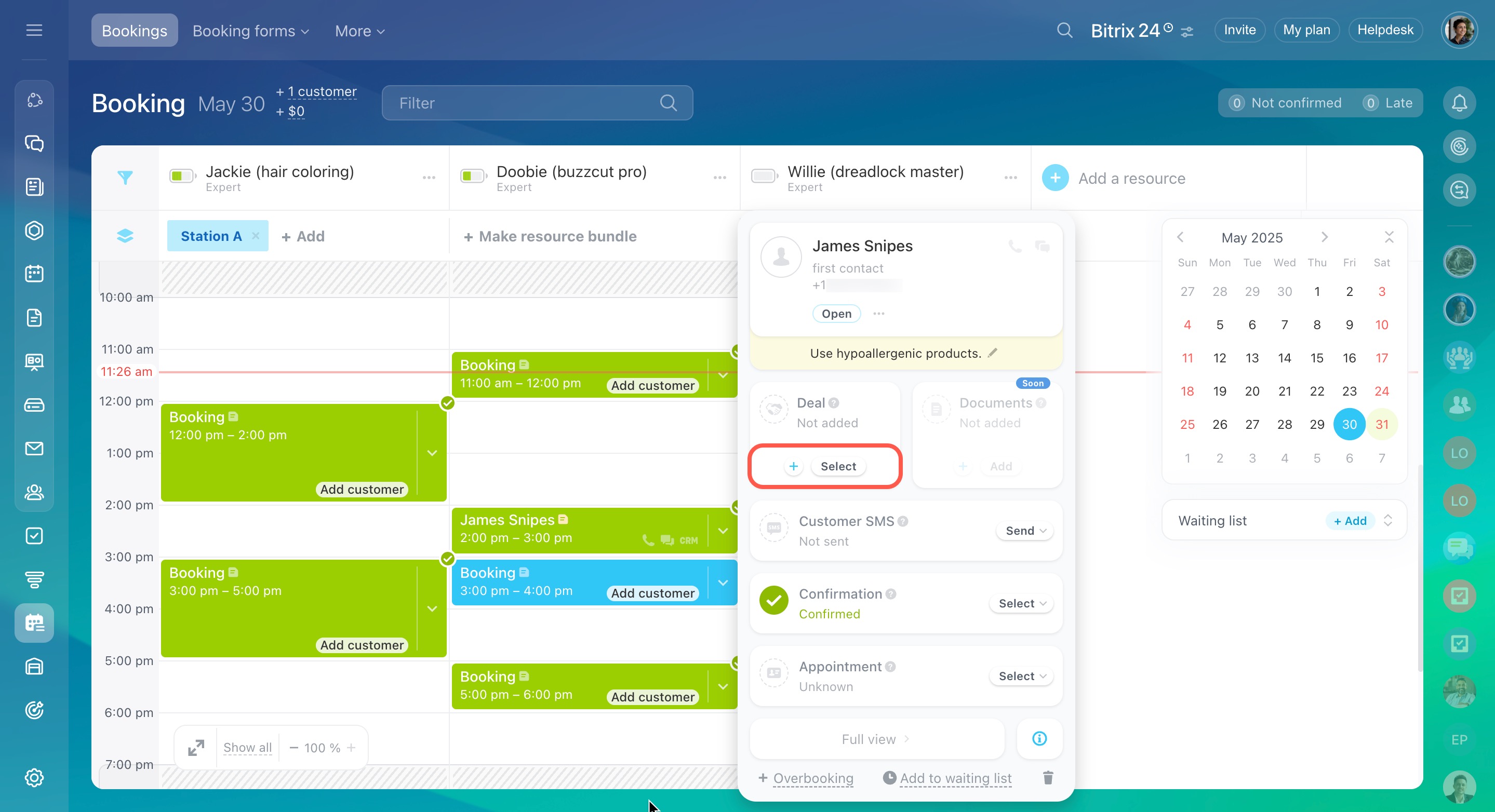Click Add to waiting list link
Screen dimensions: 1495x812
click(955, 778)
